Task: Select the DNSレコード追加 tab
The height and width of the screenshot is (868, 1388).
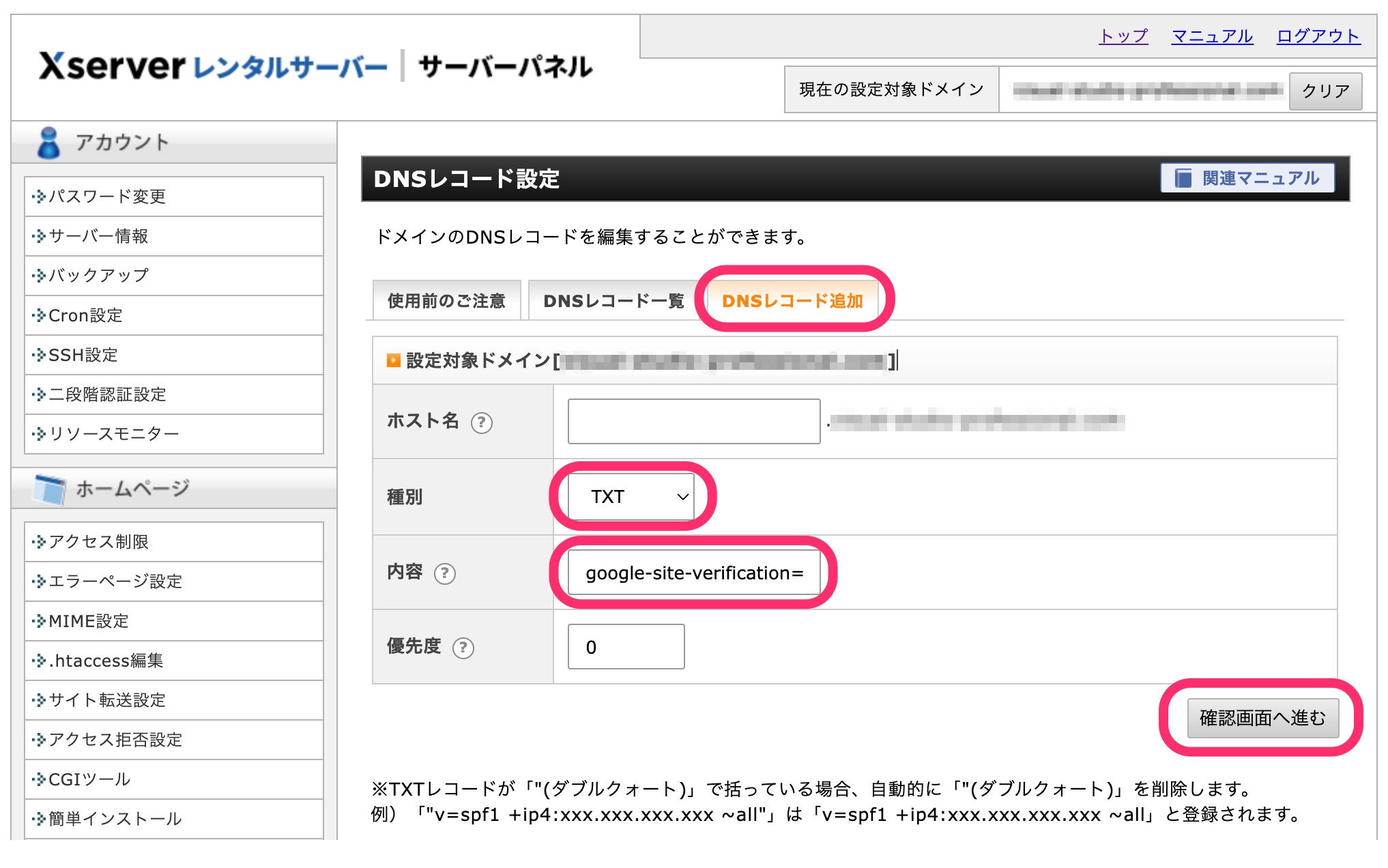Action: point(792,301)
